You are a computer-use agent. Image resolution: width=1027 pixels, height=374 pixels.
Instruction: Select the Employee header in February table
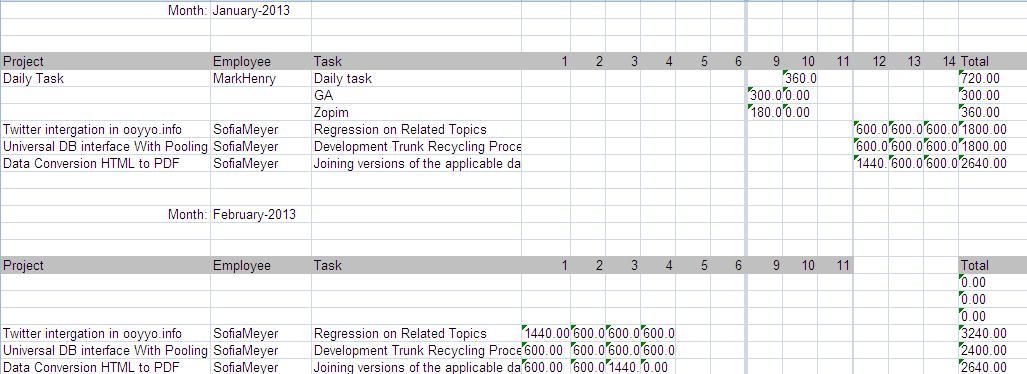coord(261,265)
